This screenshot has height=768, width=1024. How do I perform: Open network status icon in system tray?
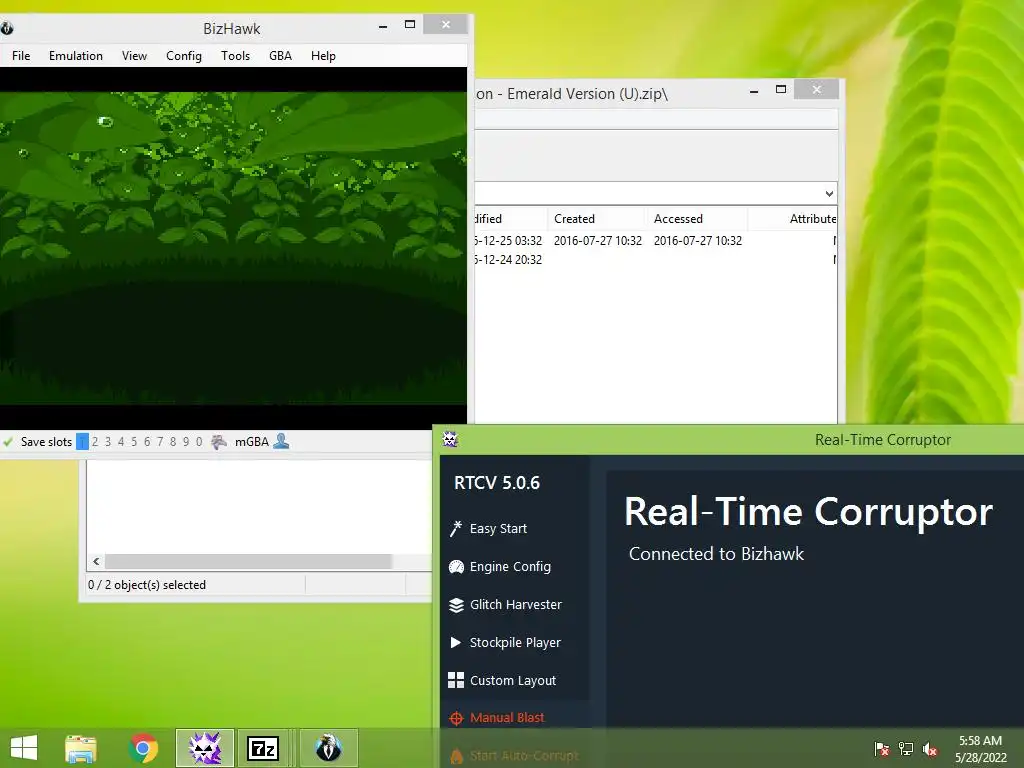click(906, 749)
